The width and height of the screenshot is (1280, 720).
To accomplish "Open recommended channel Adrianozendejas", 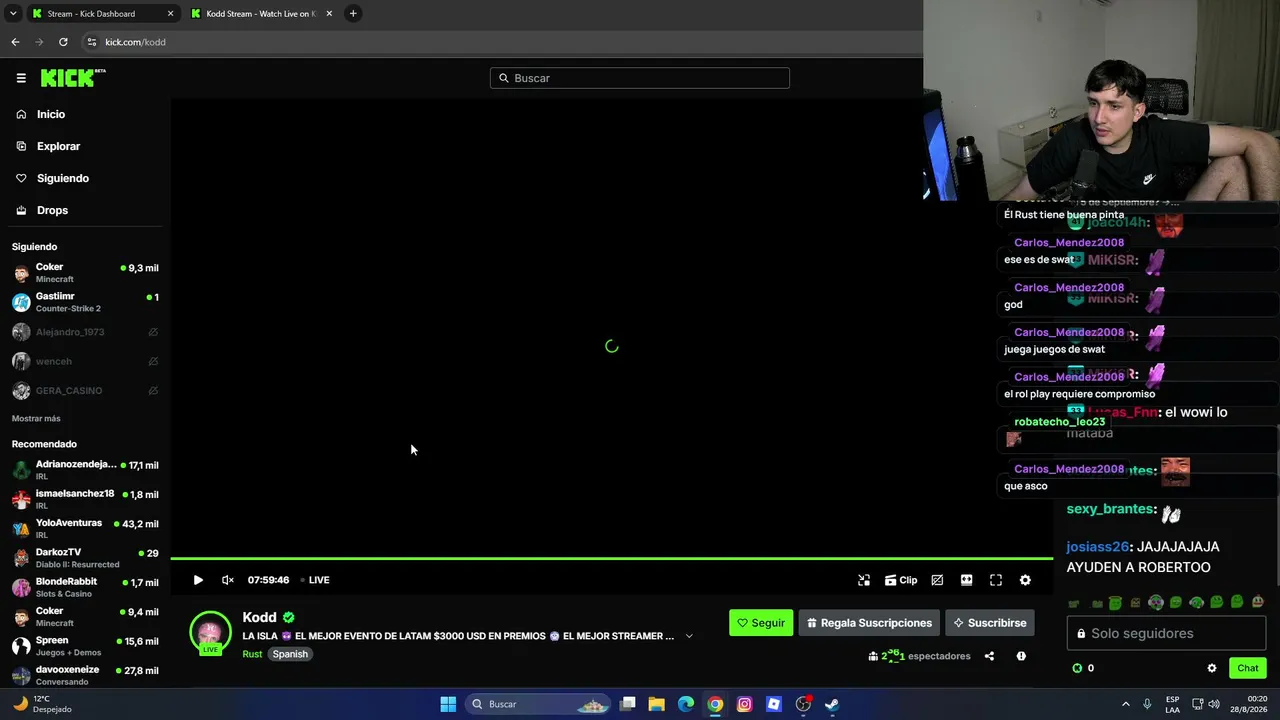I will pos(85,470).
